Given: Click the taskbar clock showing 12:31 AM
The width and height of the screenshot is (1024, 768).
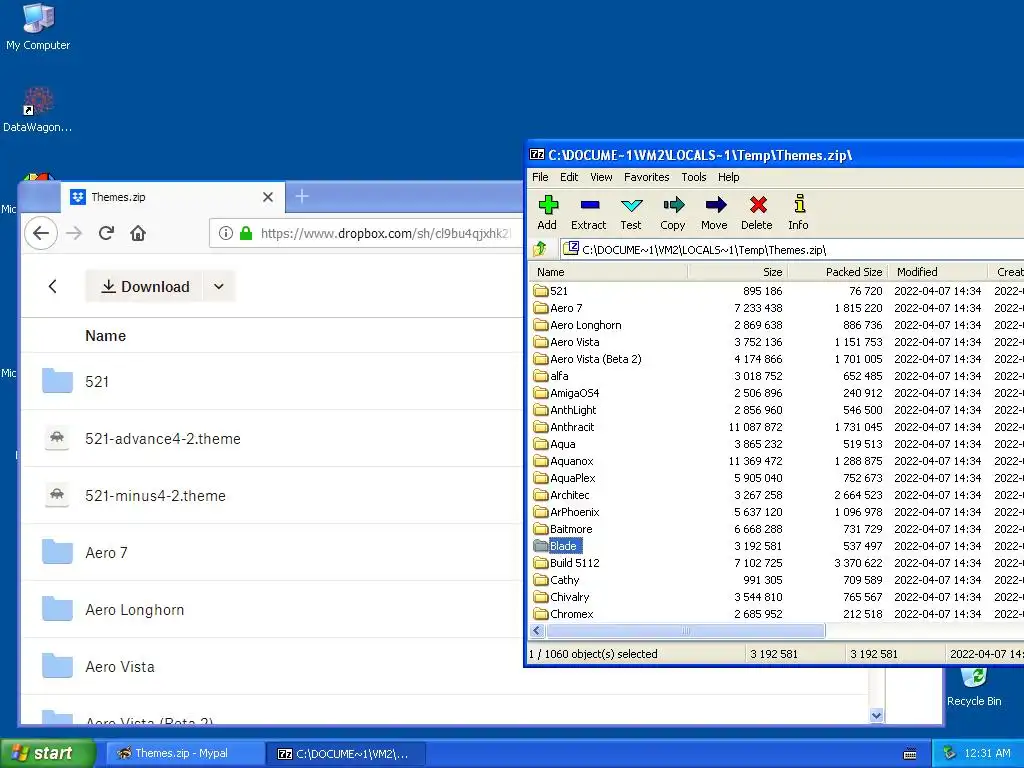Looking at the screenshot, I should point(987,753).
